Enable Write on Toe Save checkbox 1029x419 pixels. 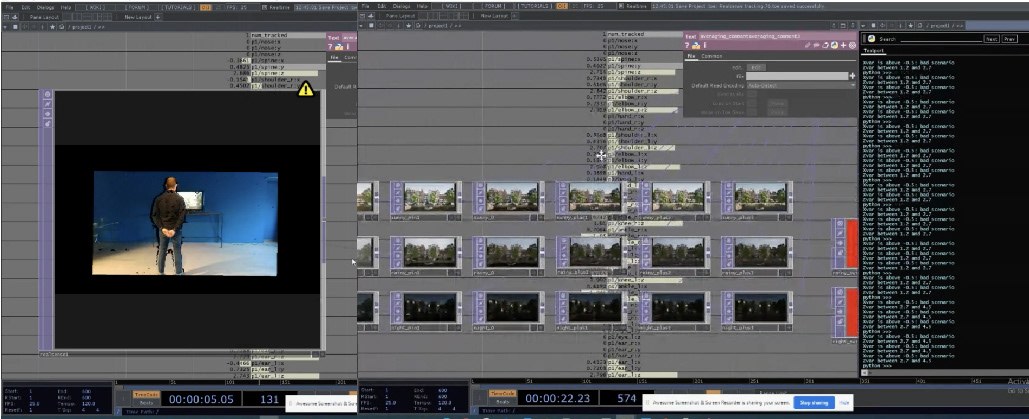pos(751,112)
